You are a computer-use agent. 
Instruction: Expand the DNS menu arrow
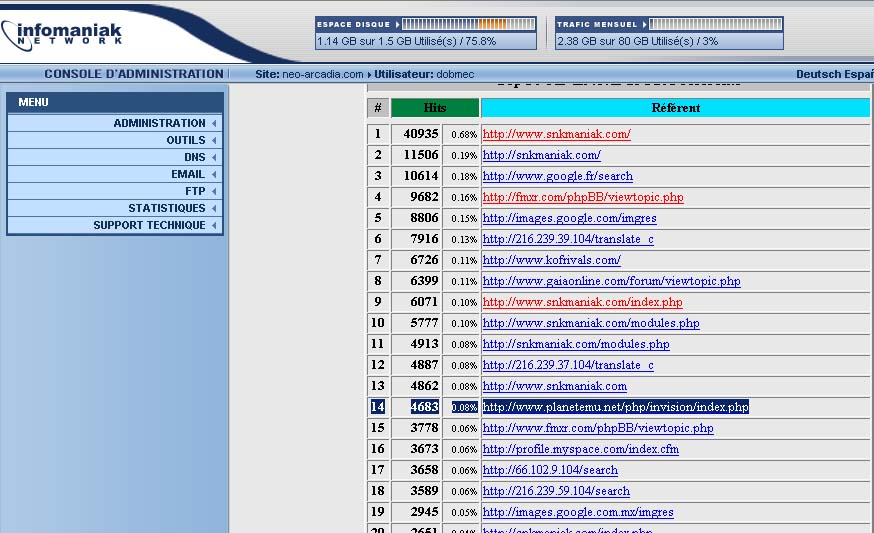[214, 157]
